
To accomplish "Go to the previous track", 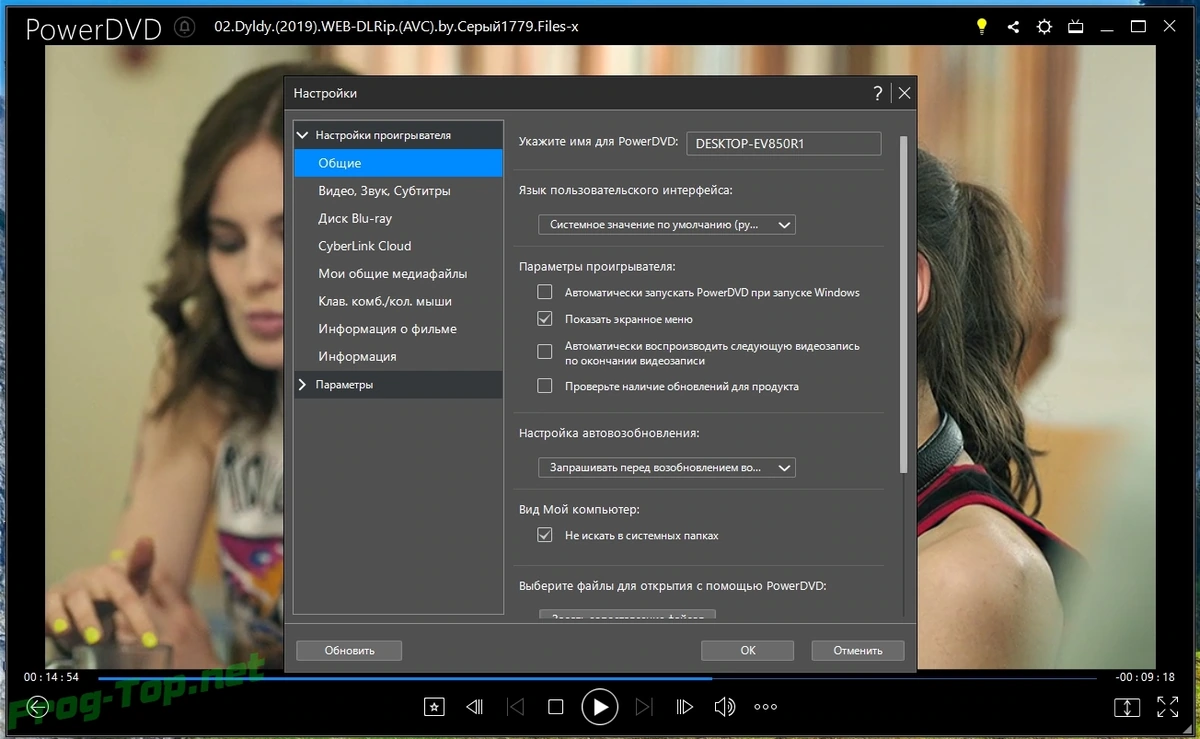I will (x=516, y=707).
